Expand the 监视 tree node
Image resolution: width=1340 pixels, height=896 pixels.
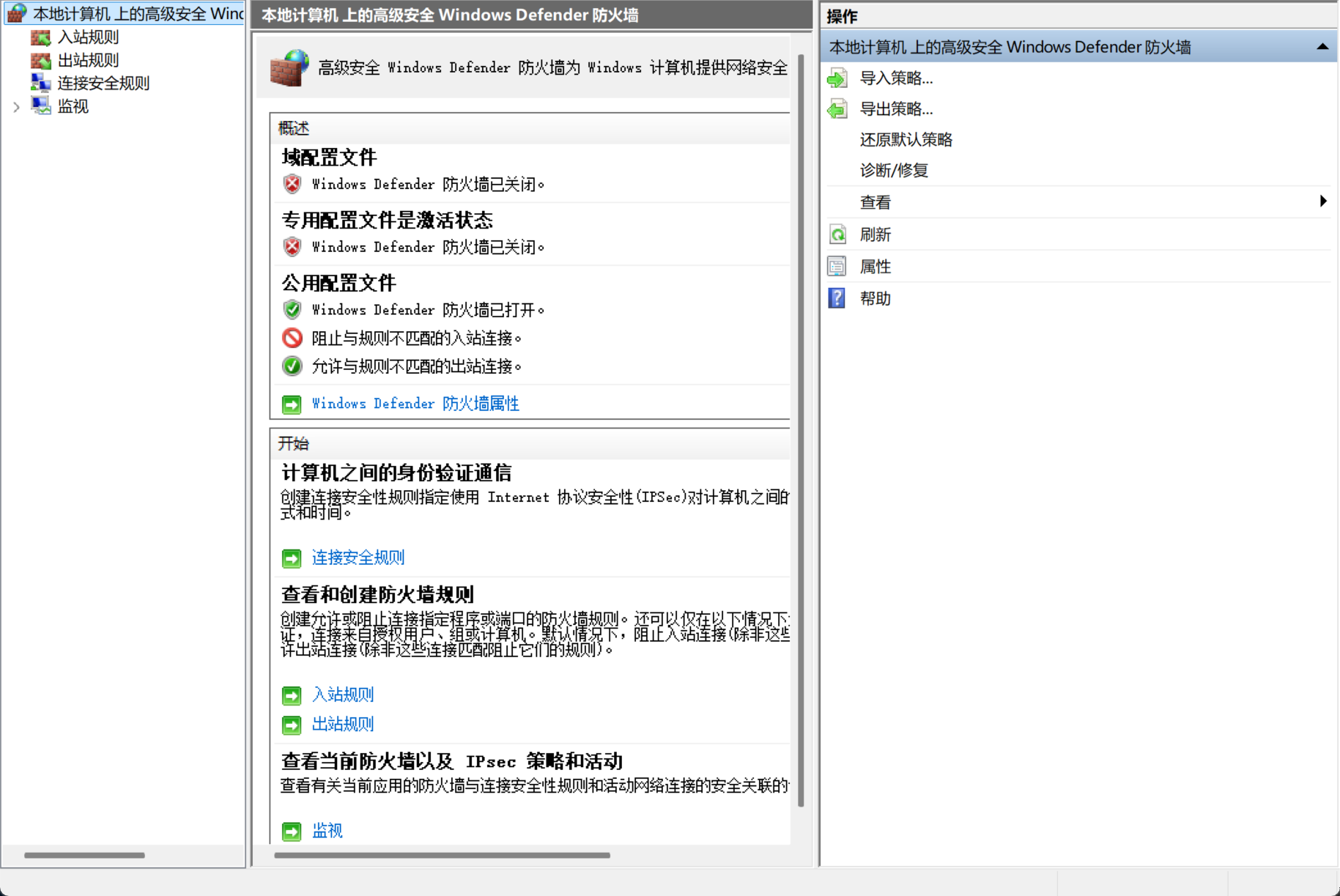(x=16, y=107)
